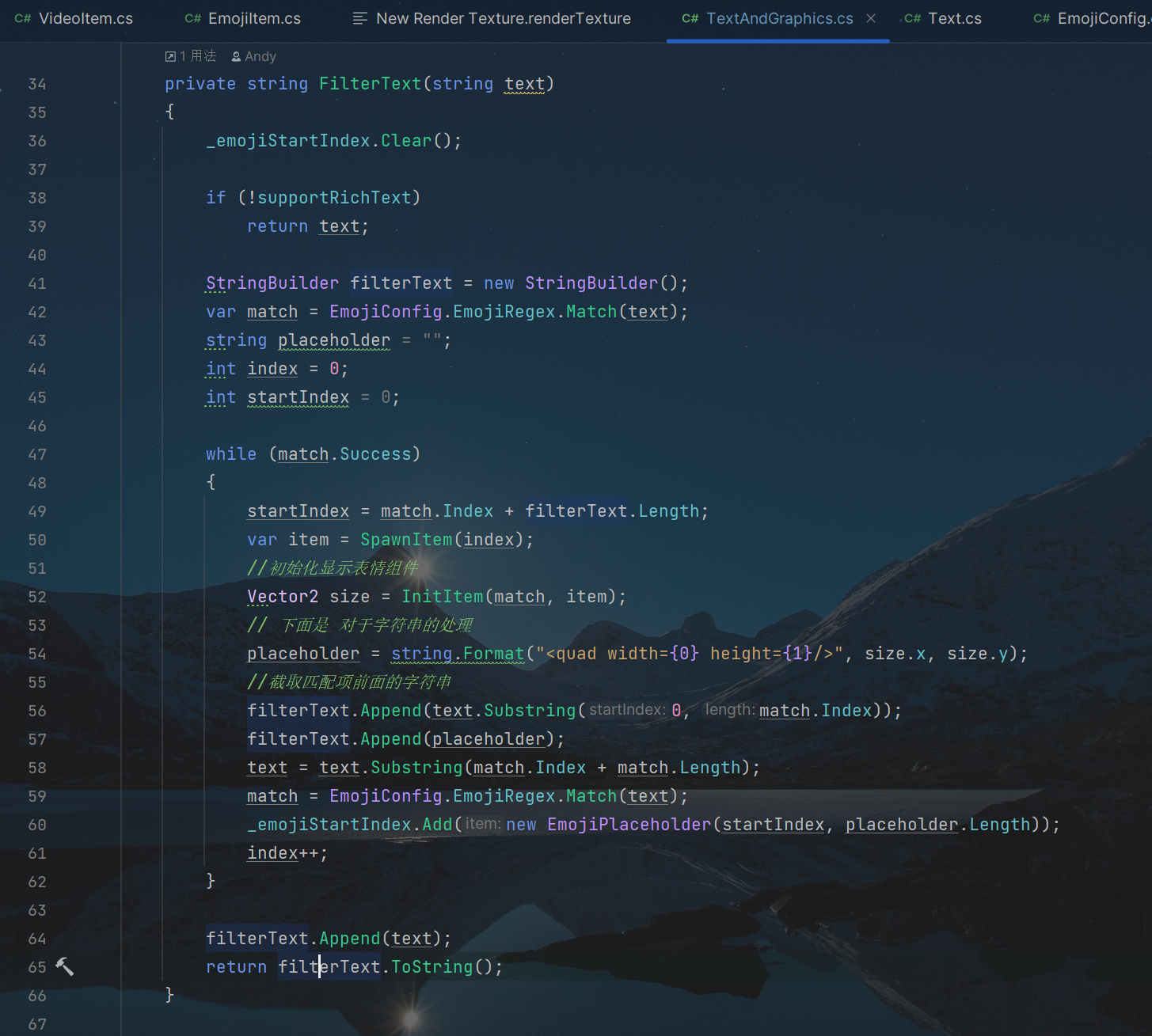Viewport: 1152px width, 1036px height.
Task: Click the Andy author code lens
Action: [260, 56]
